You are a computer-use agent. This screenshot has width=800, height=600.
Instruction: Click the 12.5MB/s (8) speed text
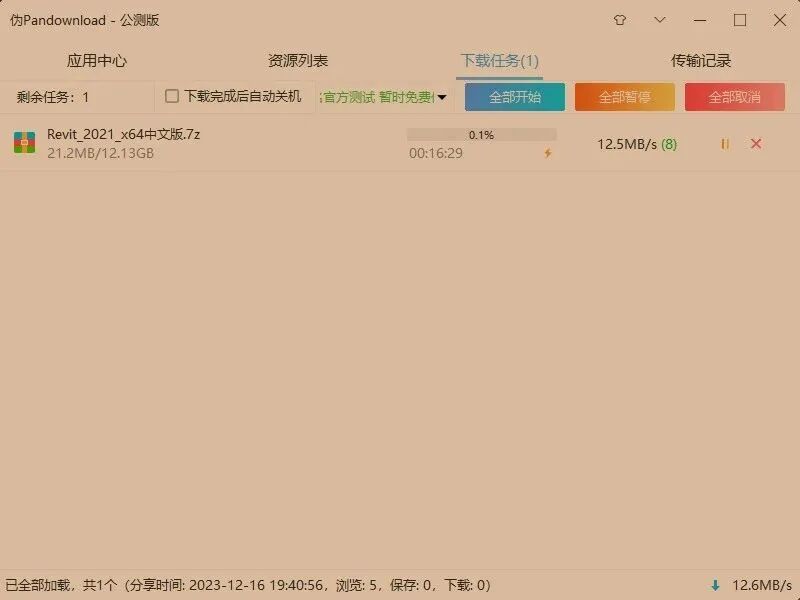point(637,144)
